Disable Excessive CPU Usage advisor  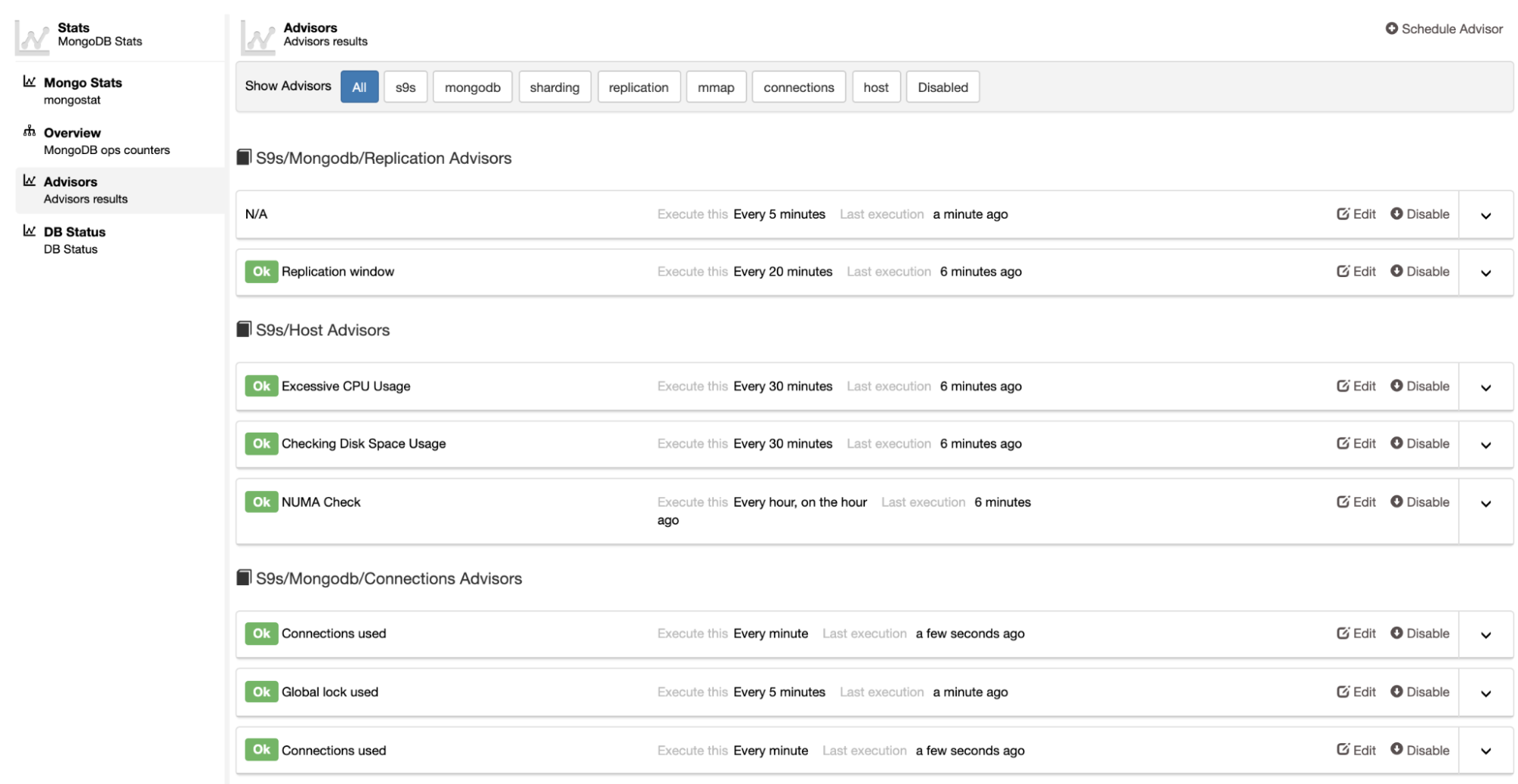tap(1419, 386)
